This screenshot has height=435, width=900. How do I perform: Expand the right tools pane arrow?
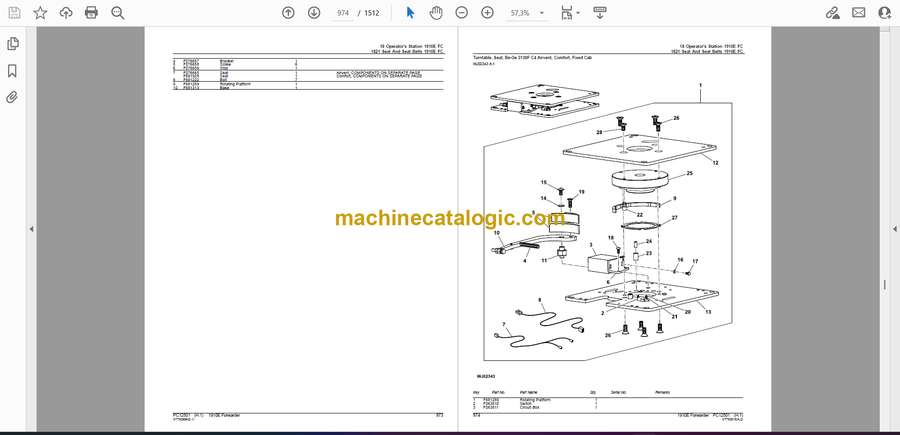[x=894, y=229]
